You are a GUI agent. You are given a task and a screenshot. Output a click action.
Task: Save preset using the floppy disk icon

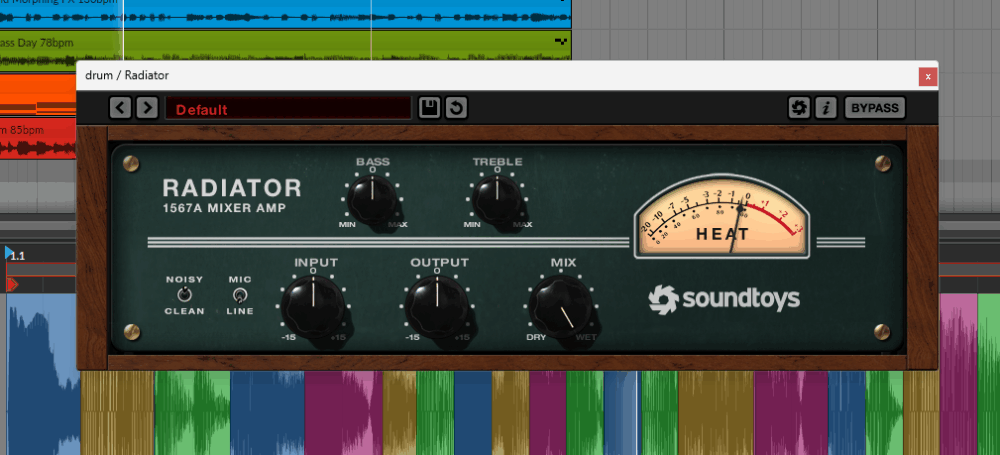pos(429,108)
